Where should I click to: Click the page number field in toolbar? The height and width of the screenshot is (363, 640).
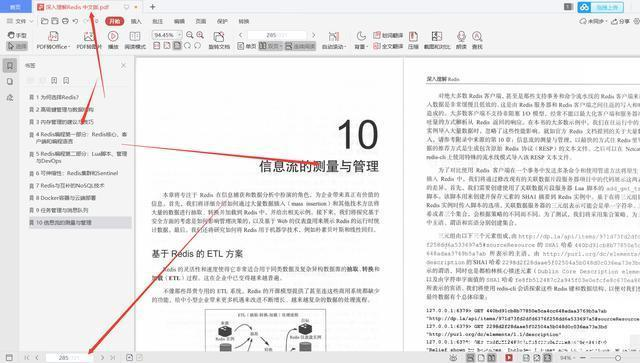277,35
